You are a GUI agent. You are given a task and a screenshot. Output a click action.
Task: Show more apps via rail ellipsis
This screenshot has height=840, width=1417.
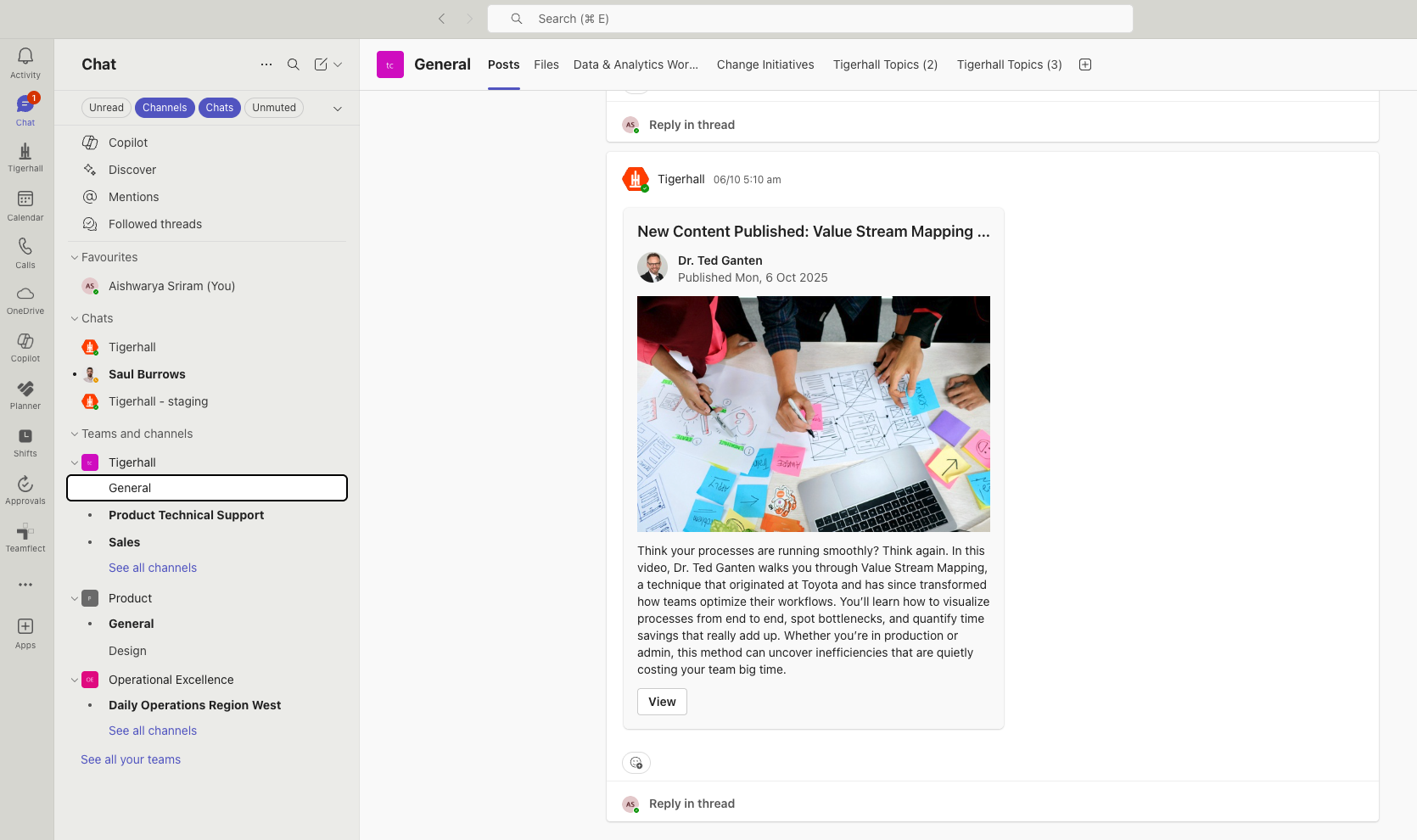25,585
